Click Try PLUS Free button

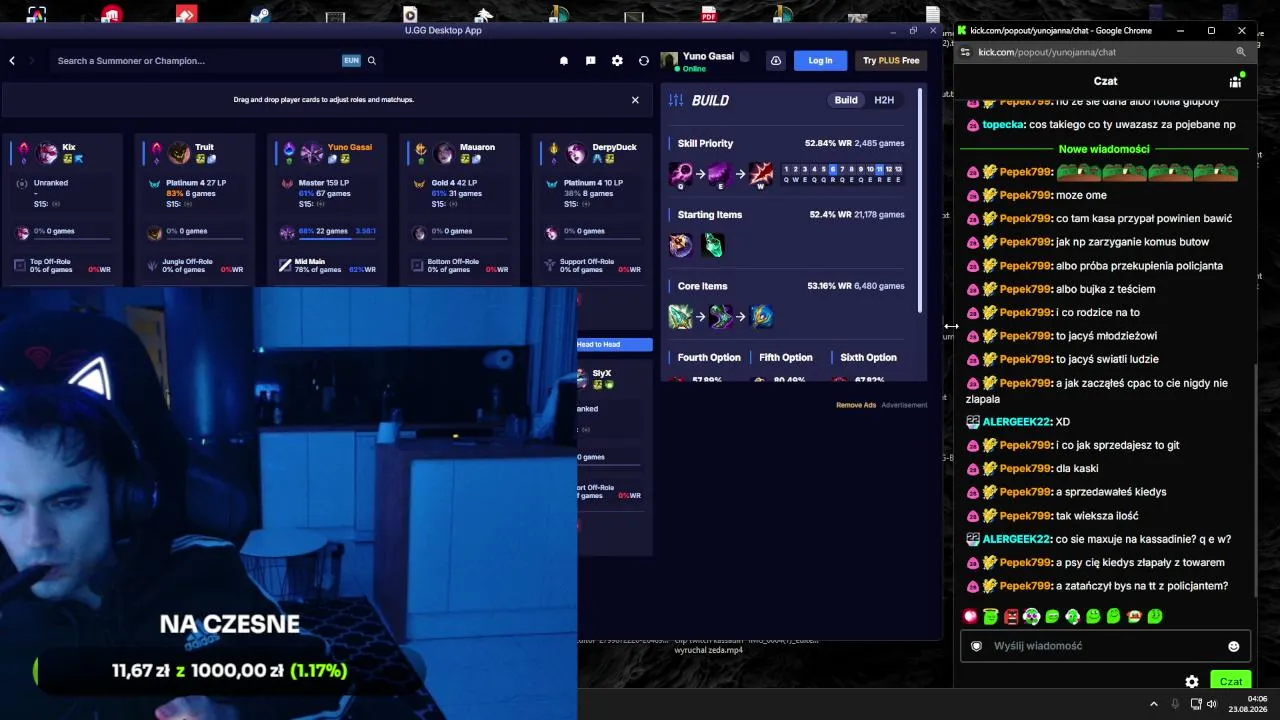pos(891,61)
